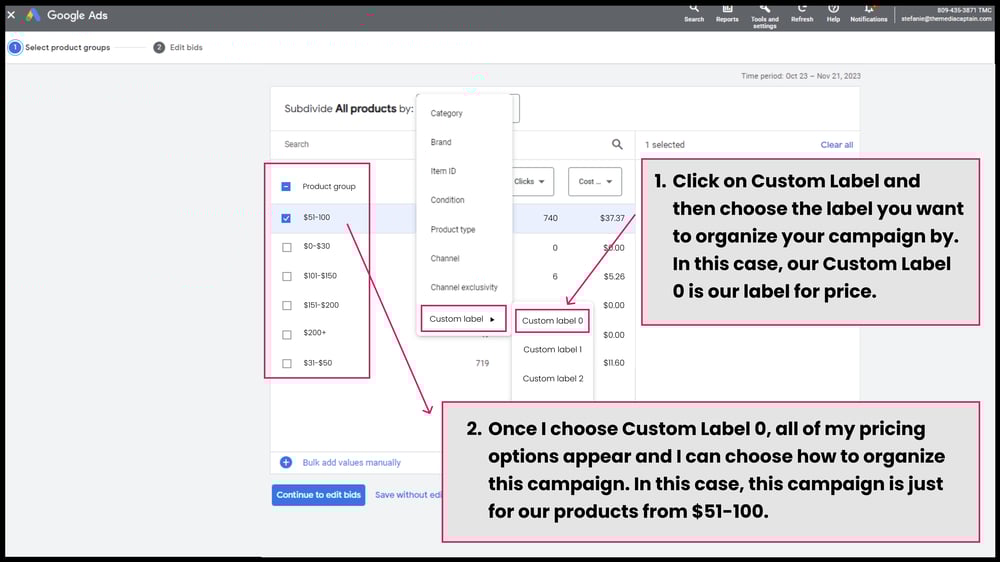
Task: Click the $11.60 cost value
Action: [x=614, y=363]
